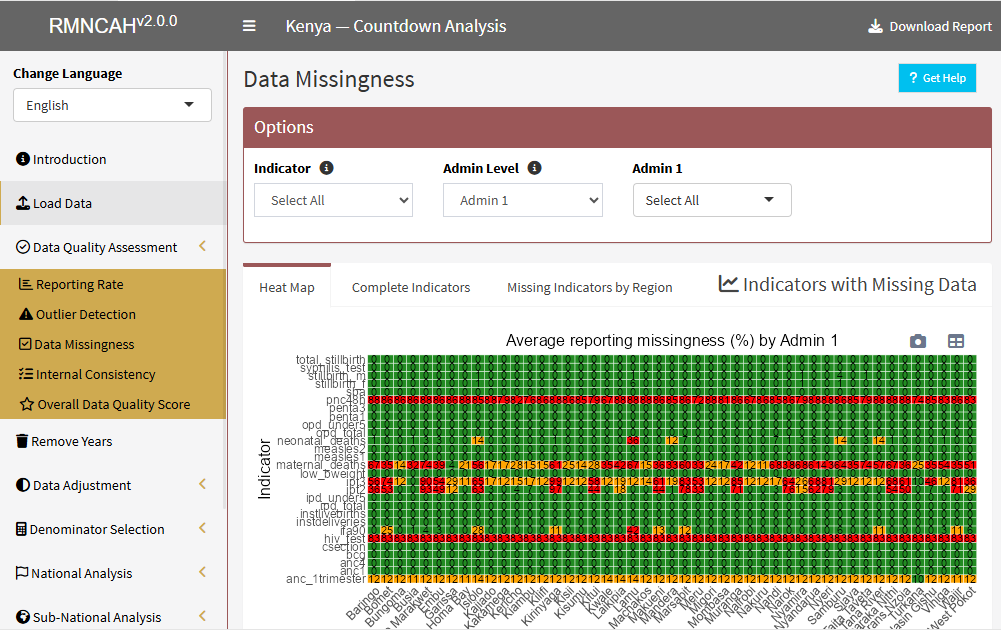Image resolution: width=1001 pixels, height=630 pixels.
Task: Click the RMNCAH v2.0.0 logo text
Action: tap(113, 25)
